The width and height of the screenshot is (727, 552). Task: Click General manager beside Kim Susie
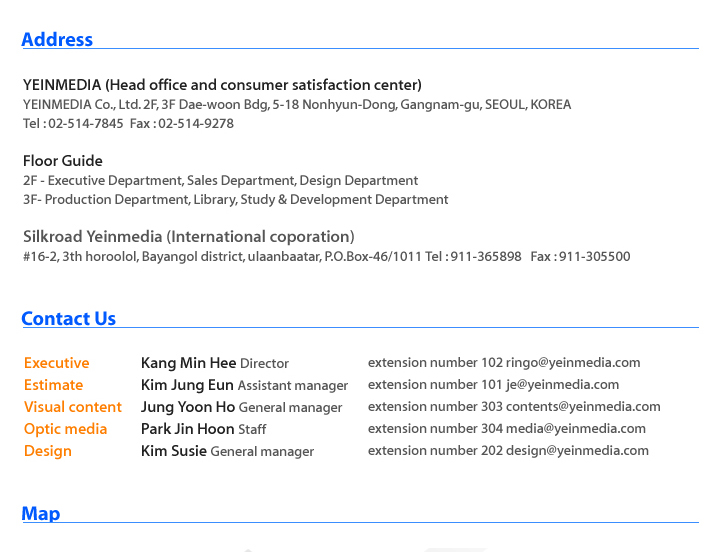tap(262, 452)
